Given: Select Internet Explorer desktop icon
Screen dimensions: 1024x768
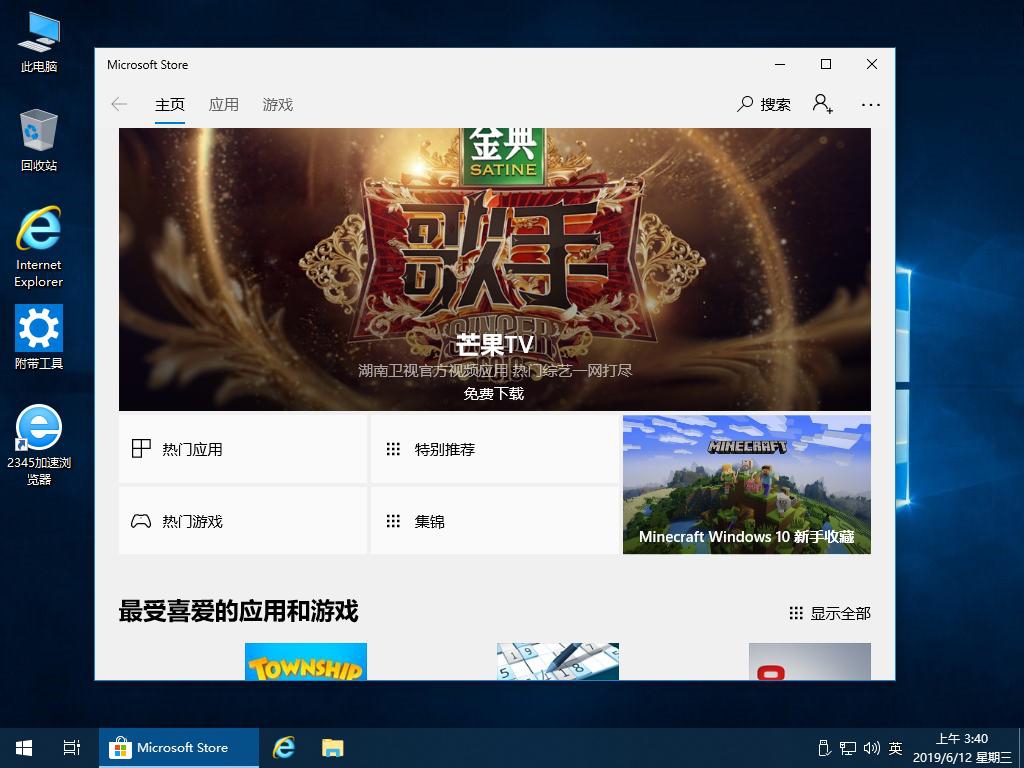Looking at the screenshot, I should click(x=39, y=247).
